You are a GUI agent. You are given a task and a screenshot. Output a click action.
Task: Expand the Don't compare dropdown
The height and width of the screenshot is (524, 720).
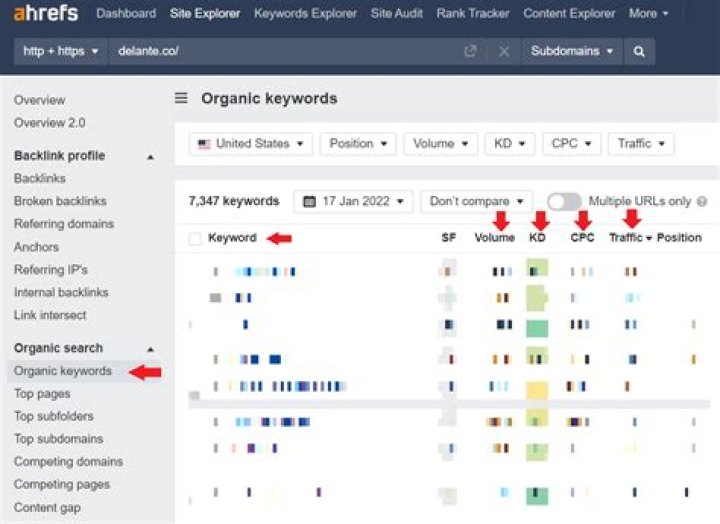click(x=476, y=201)
